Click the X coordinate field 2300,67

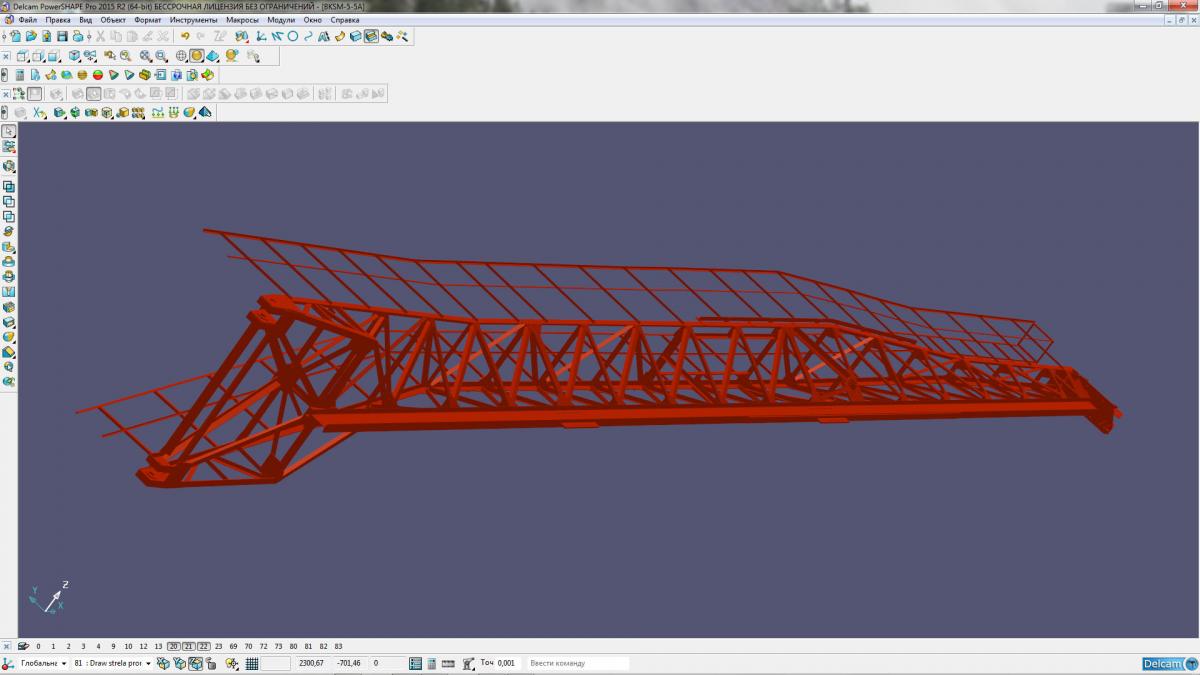tap(311, 663)
